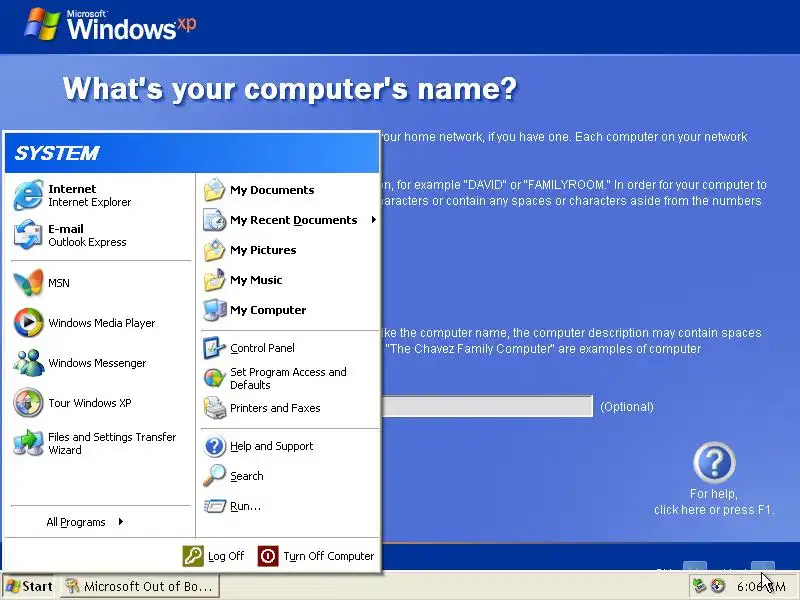Click the Microsoft Out of Bo... taskbar button

tap(140, 586)
